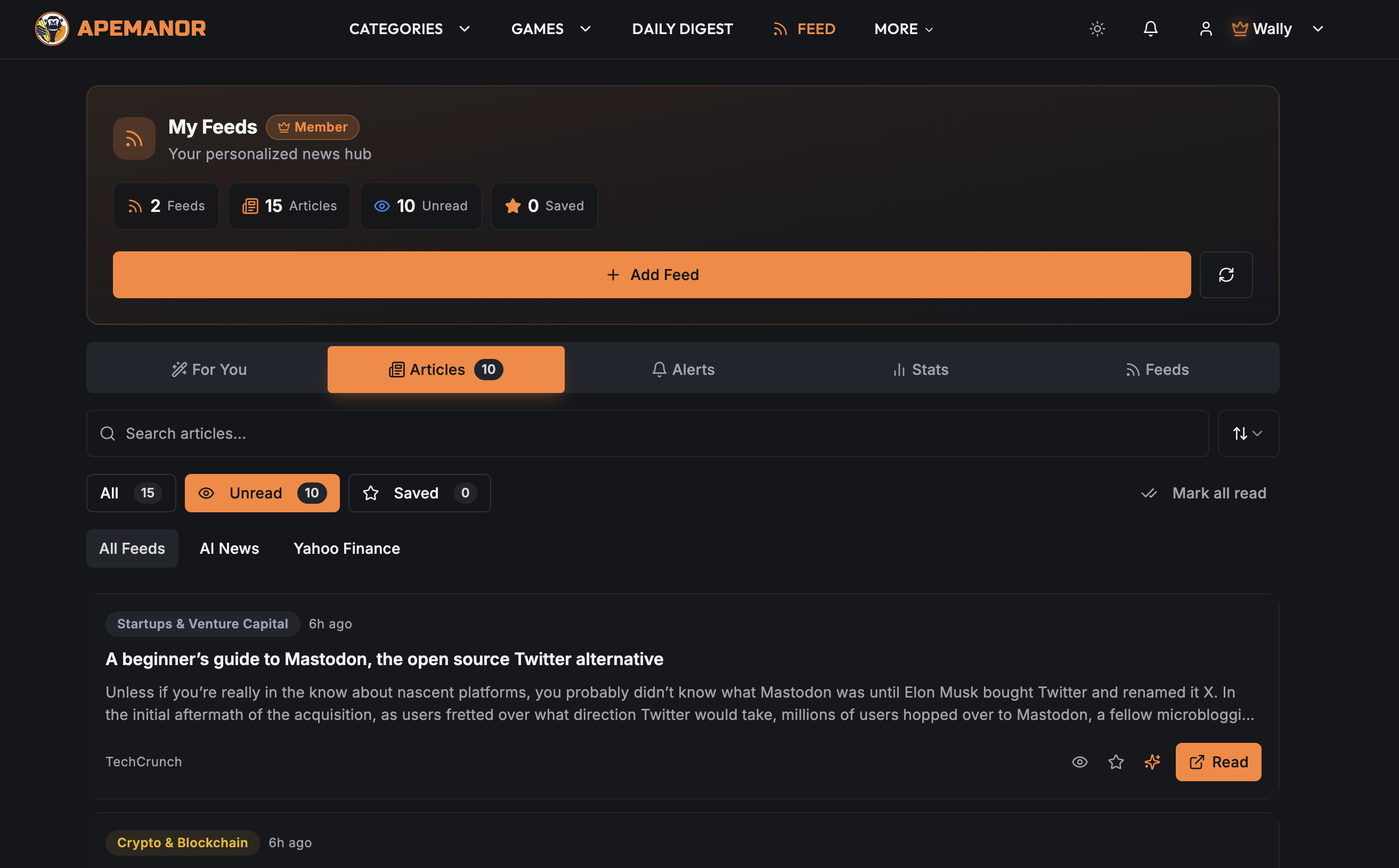
Task: Click the My Feeds RSS icon tile
Action: (134, 138)
